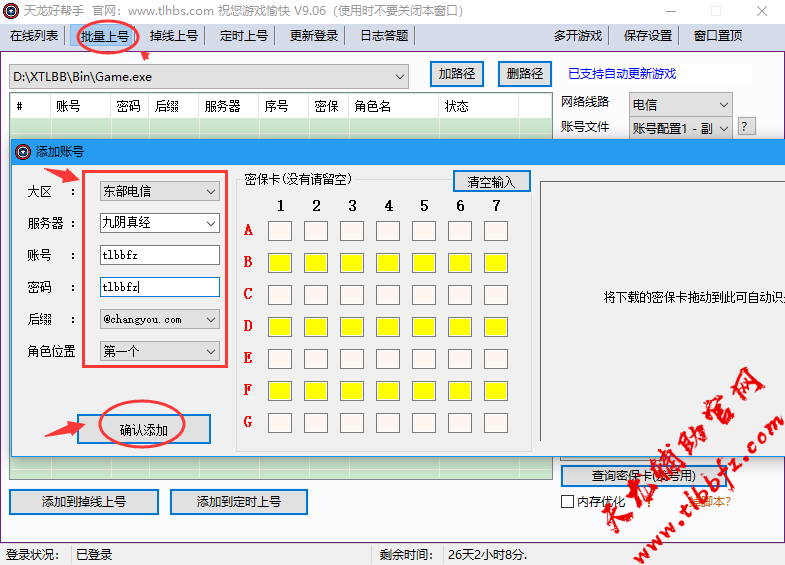Click security card cell E3
785x565 pixels.
(352, 359)
